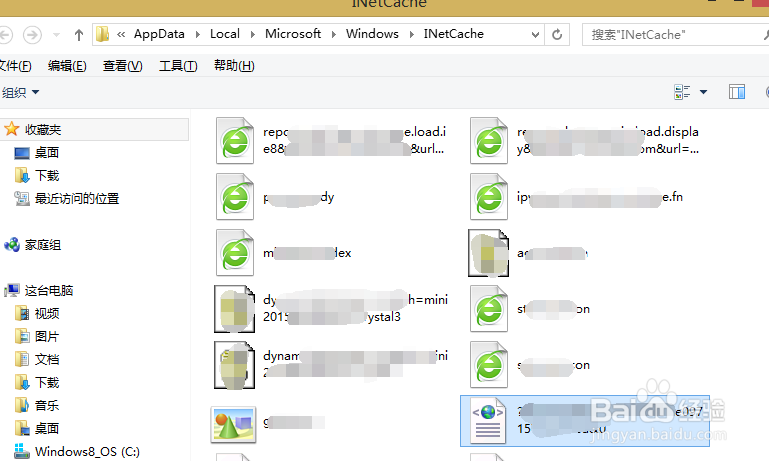Go up one folder level
This screenshot has width=769, height=461.
click(x=79, y=35)
